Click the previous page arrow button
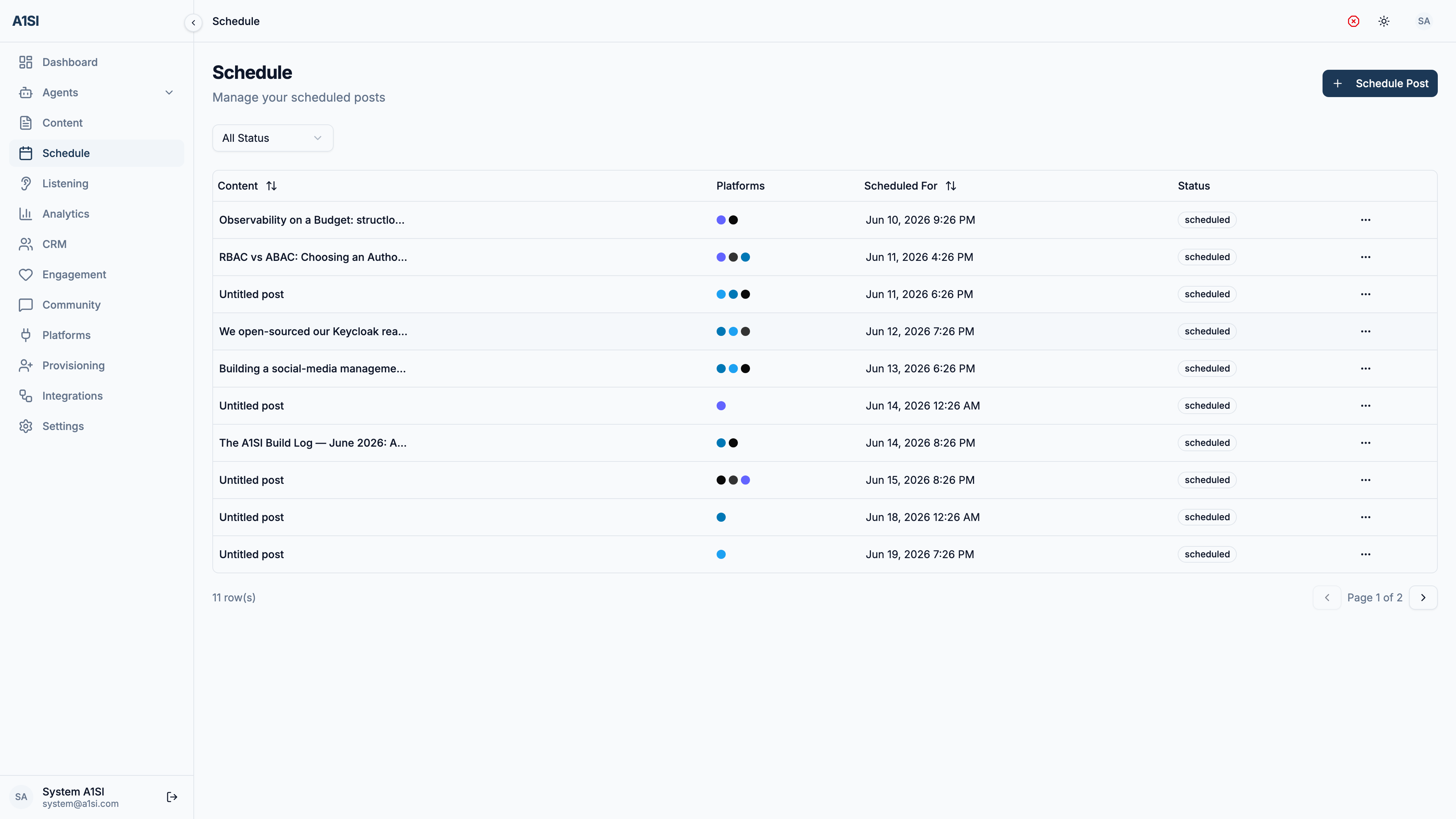This screenshot has width=1456, height=819. (1327, 598)
